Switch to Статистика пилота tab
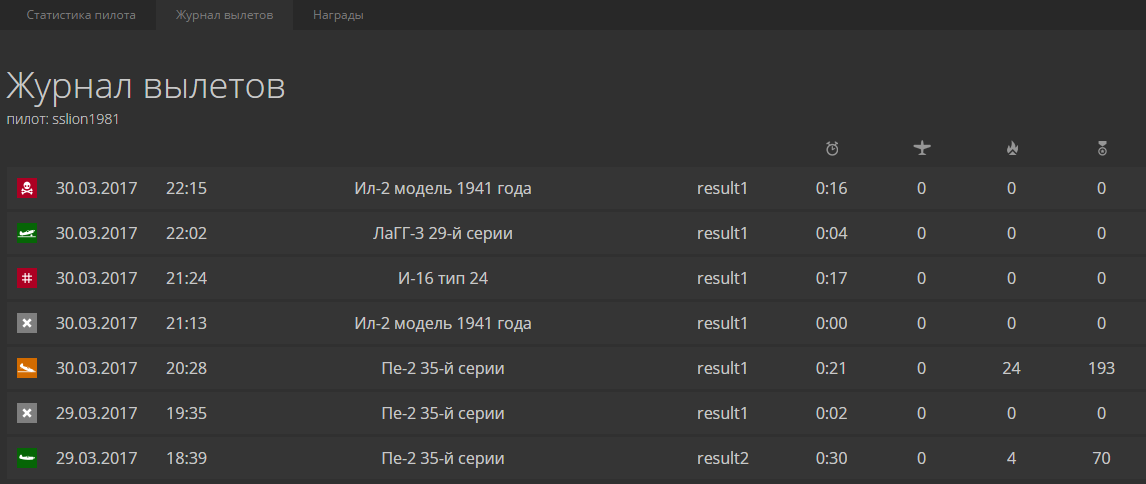The height and width of the screenshot is (484, 1146). (81, 15)
